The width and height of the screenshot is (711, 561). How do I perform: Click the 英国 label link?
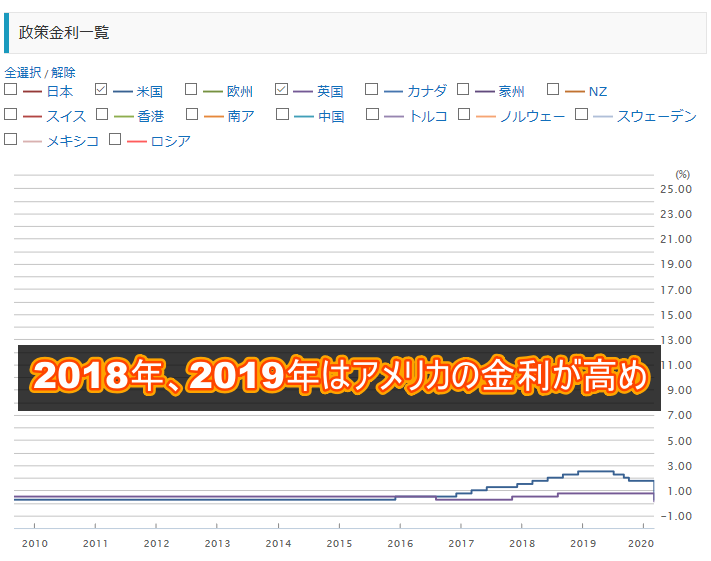[330, 92]
